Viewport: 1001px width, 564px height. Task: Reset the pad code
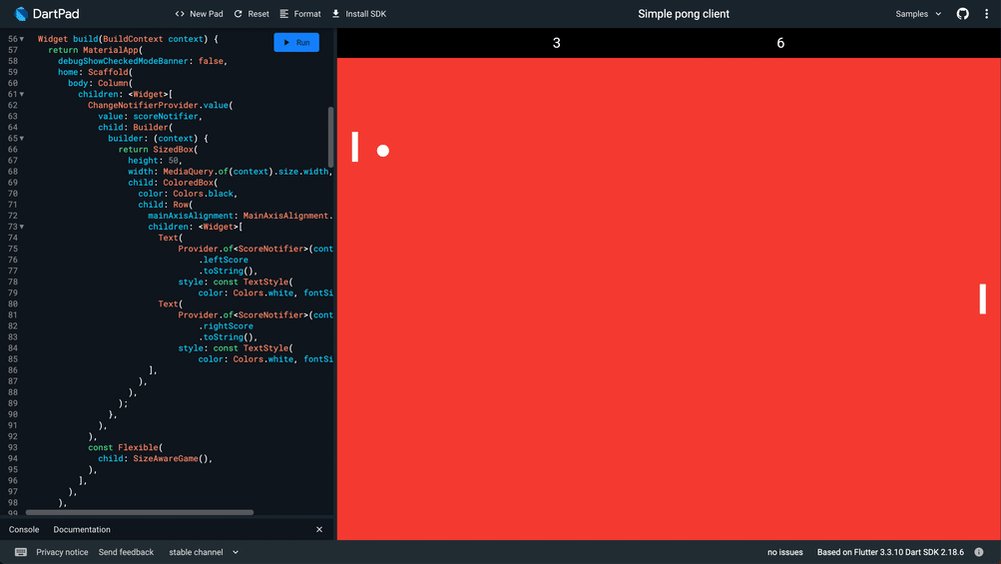click(x=251, y=13)
